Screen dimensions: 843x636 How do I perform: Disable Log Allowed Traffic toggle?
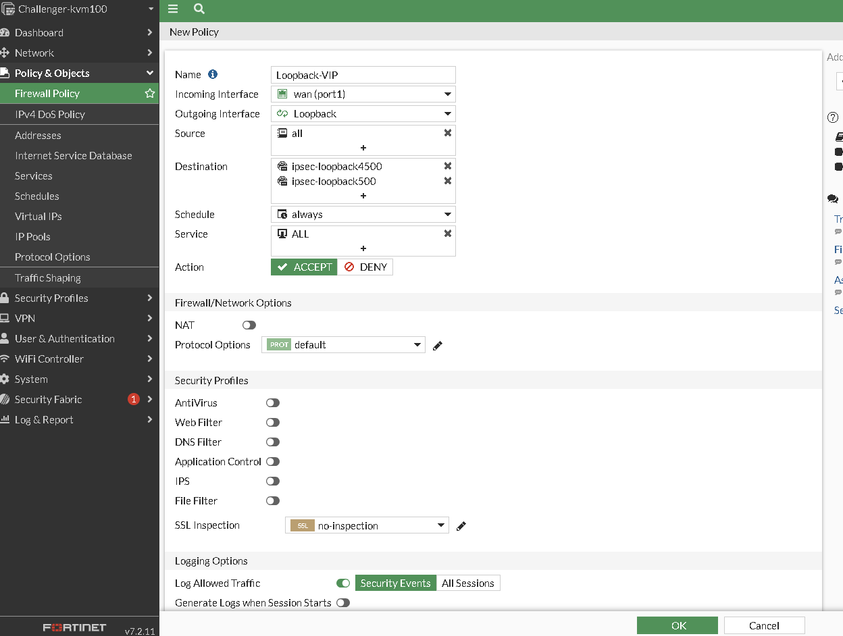coord(343,583)
